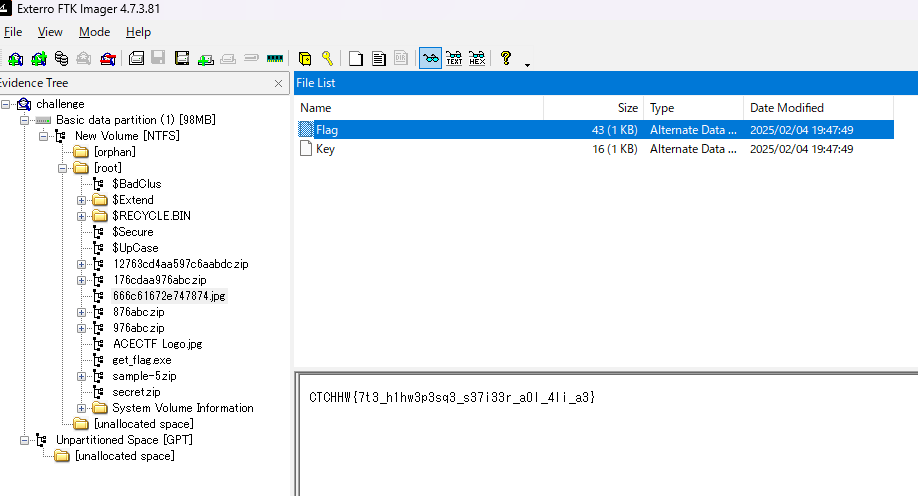Select $BadClus in evidence tree
The image size is (918, 496).
[136, 184]
